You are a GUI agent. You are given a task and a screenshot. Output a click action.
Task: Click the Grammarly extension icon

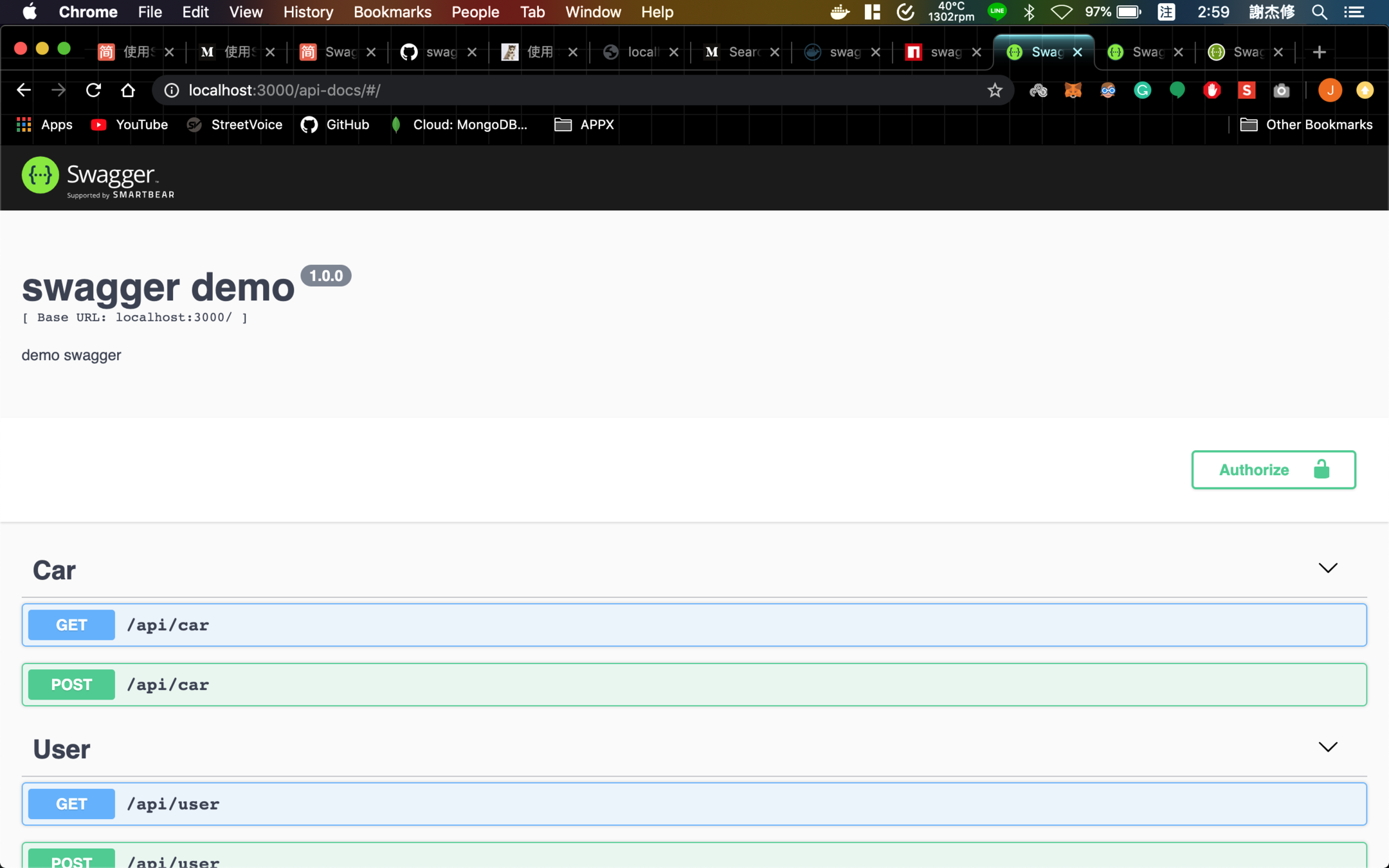click(x=1142, y=91)
